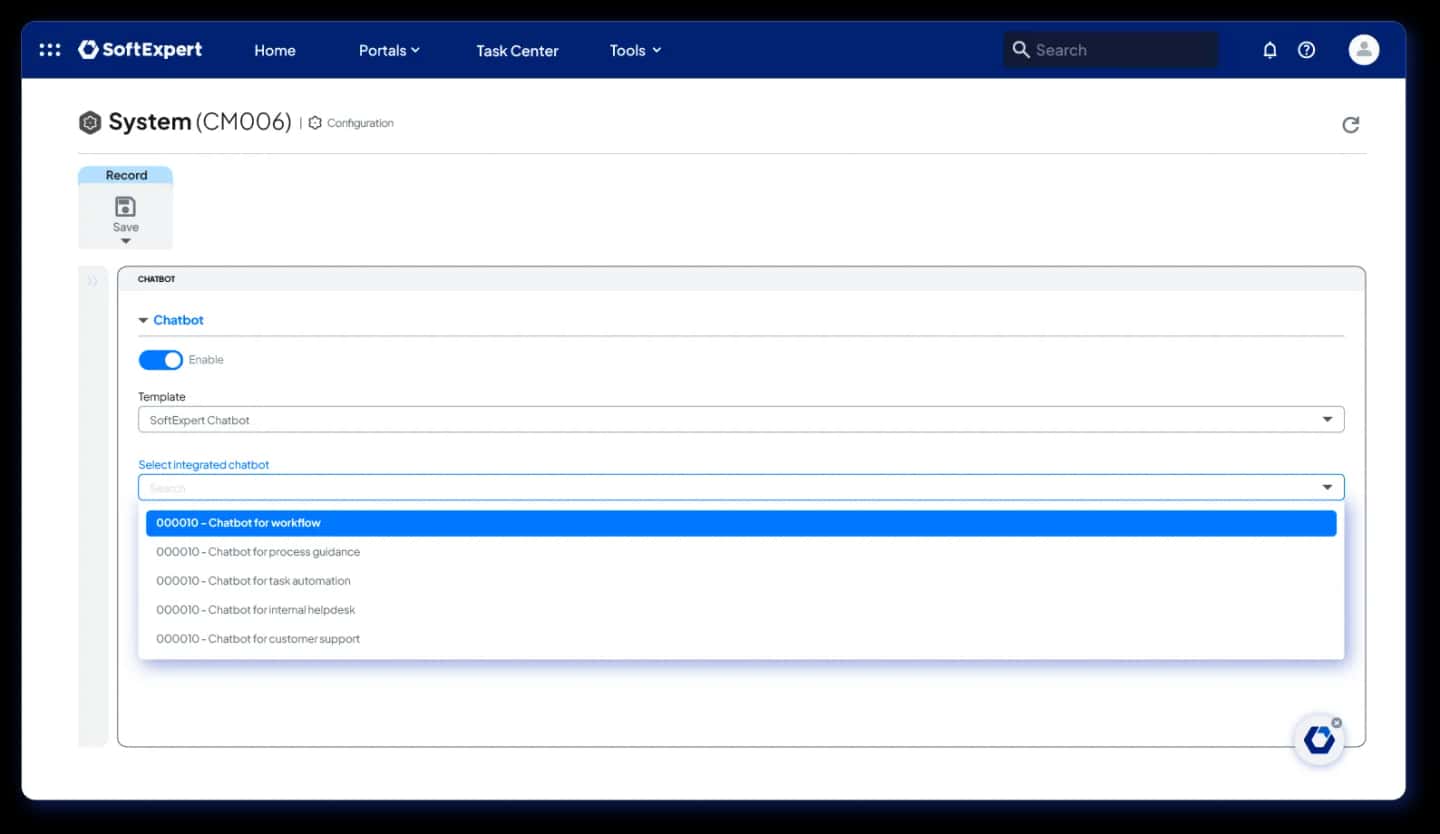Open the Save options arrow
This screenshot has width=1440, height=834.
(x=125, y=241)
